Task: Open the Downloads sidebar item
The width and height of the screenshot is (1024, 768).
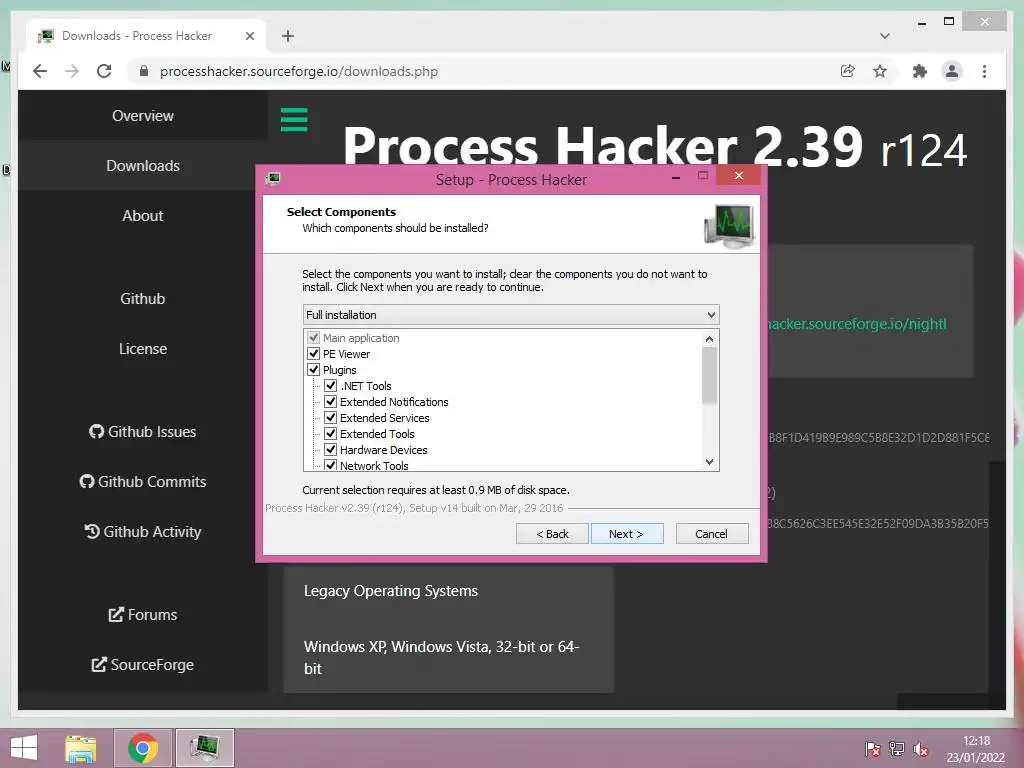Action: 143,166
